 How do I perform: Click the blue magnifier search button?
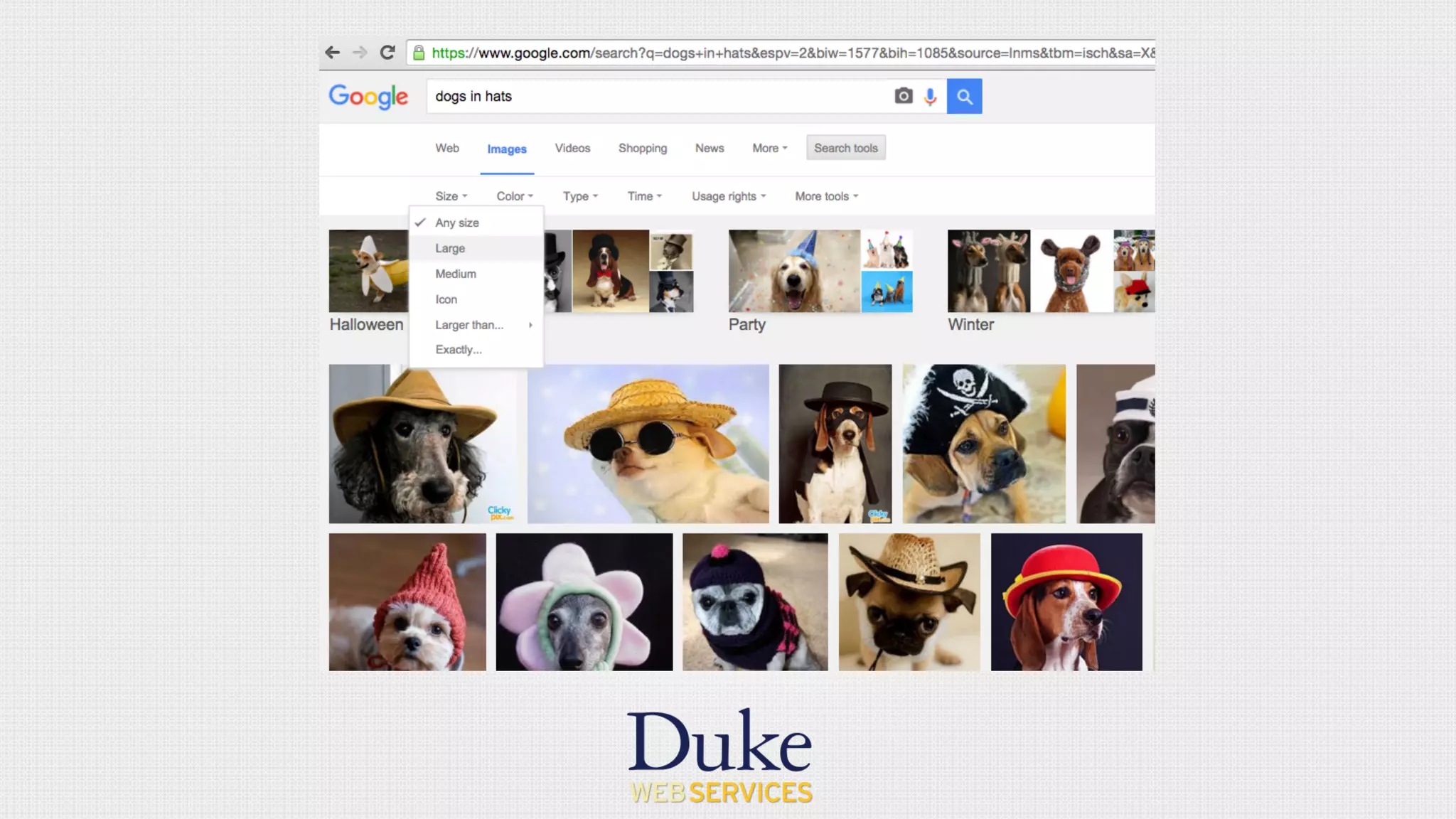[x=964, y=96]
